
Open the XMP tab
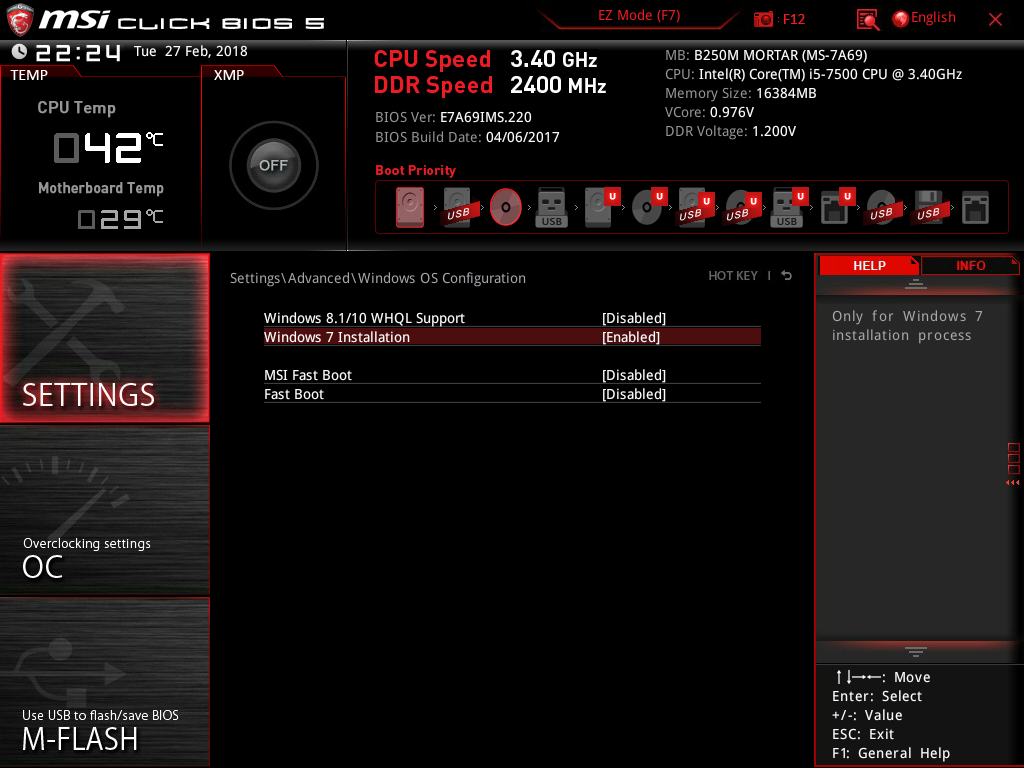click(229, 75)
